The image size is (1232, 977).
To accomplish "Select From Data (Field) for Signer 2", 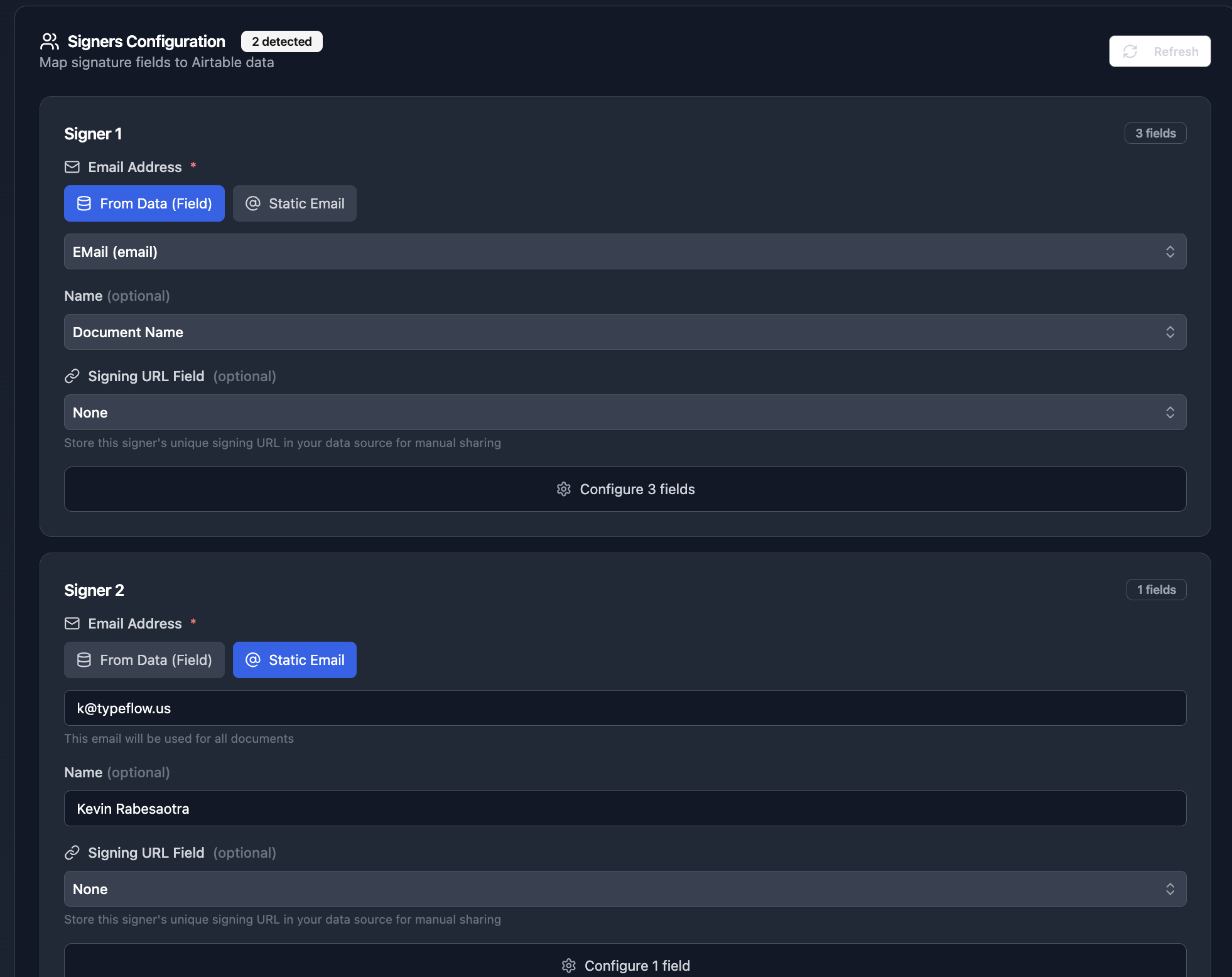I will click(144, 660).
